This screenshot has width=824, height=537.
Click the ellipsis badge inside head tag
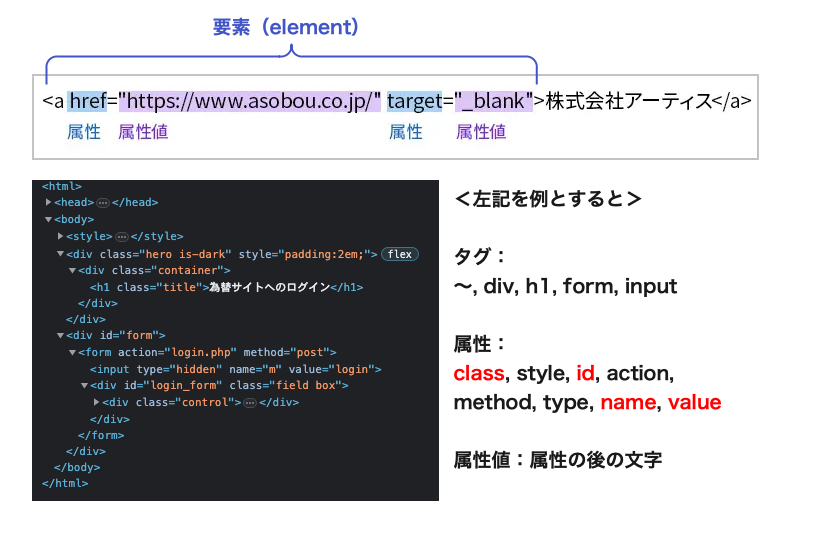tap(103, 203)
